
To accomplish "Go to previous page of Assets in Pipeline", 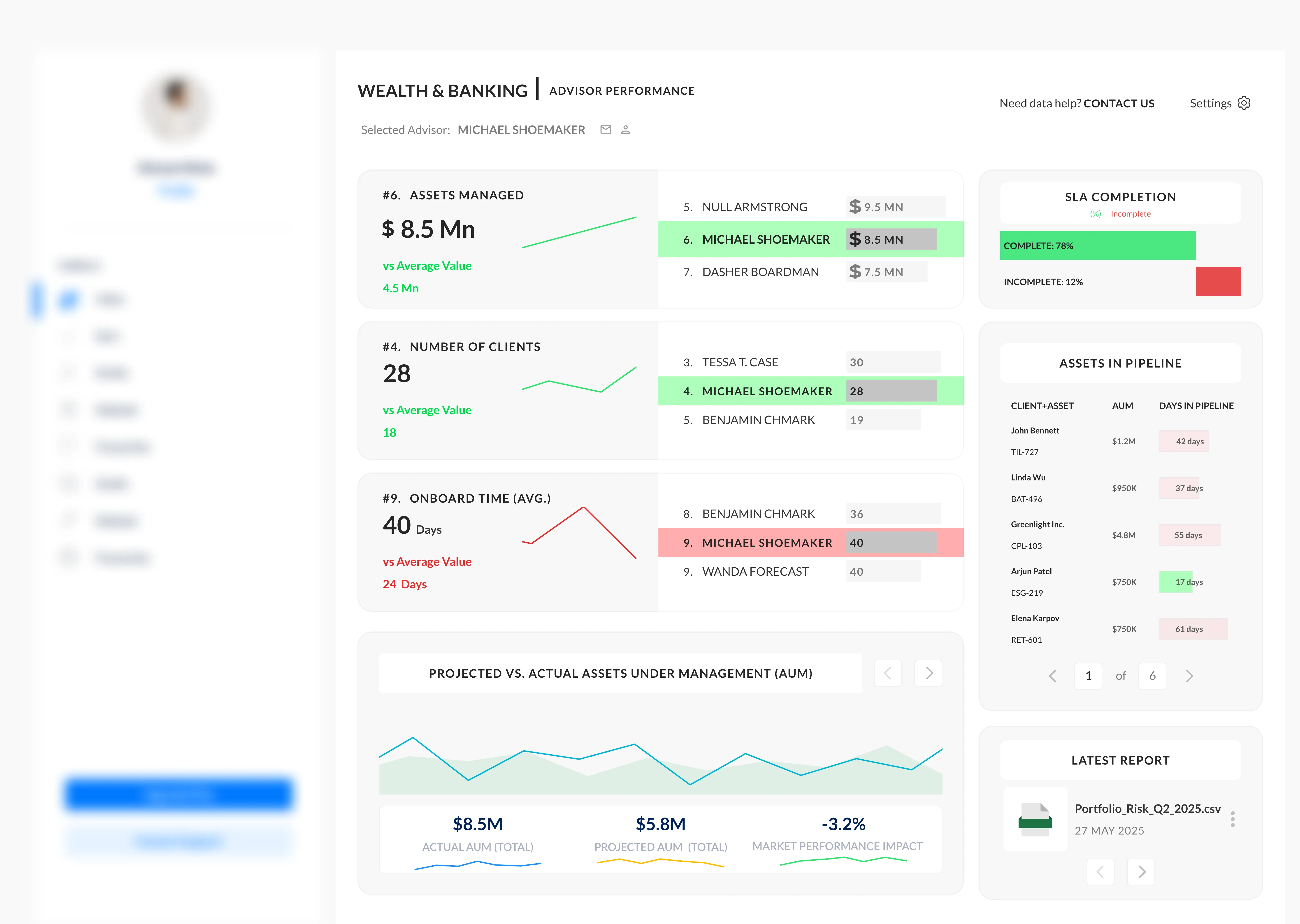I will 1052,675.
